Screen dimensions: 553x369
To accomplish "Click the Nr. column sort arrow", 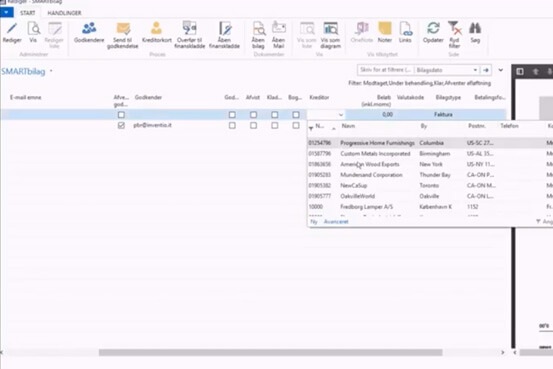I will [x=333, y=128].
